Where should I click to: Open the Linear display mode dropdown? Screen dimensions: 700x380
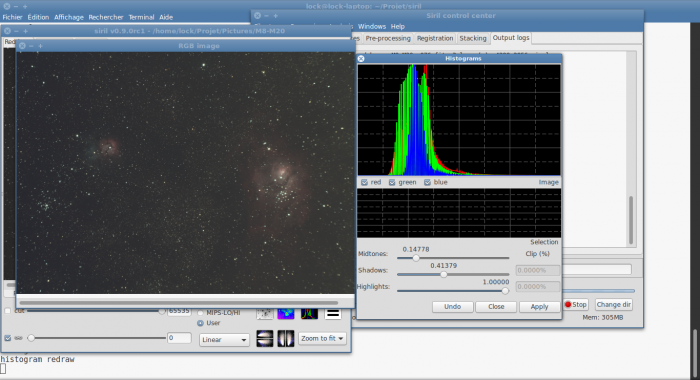click(x=224, y=339)
